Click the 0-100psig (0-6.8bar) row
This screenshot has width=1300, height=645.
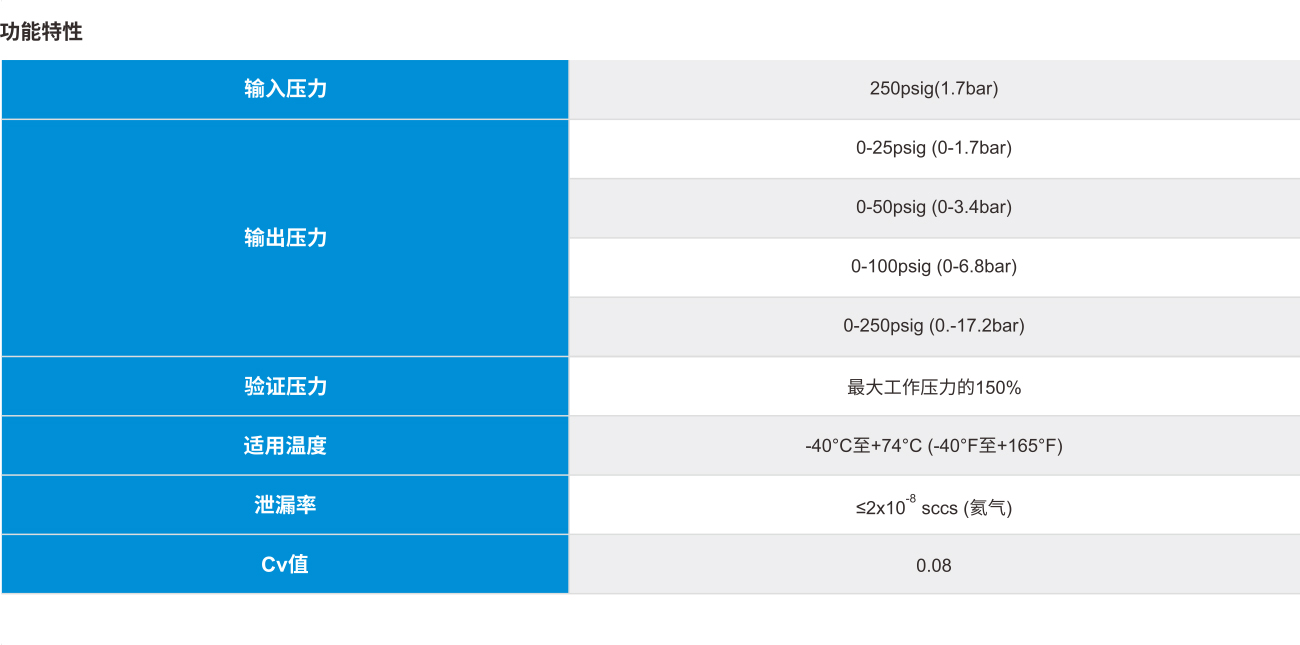coord(934,267)
